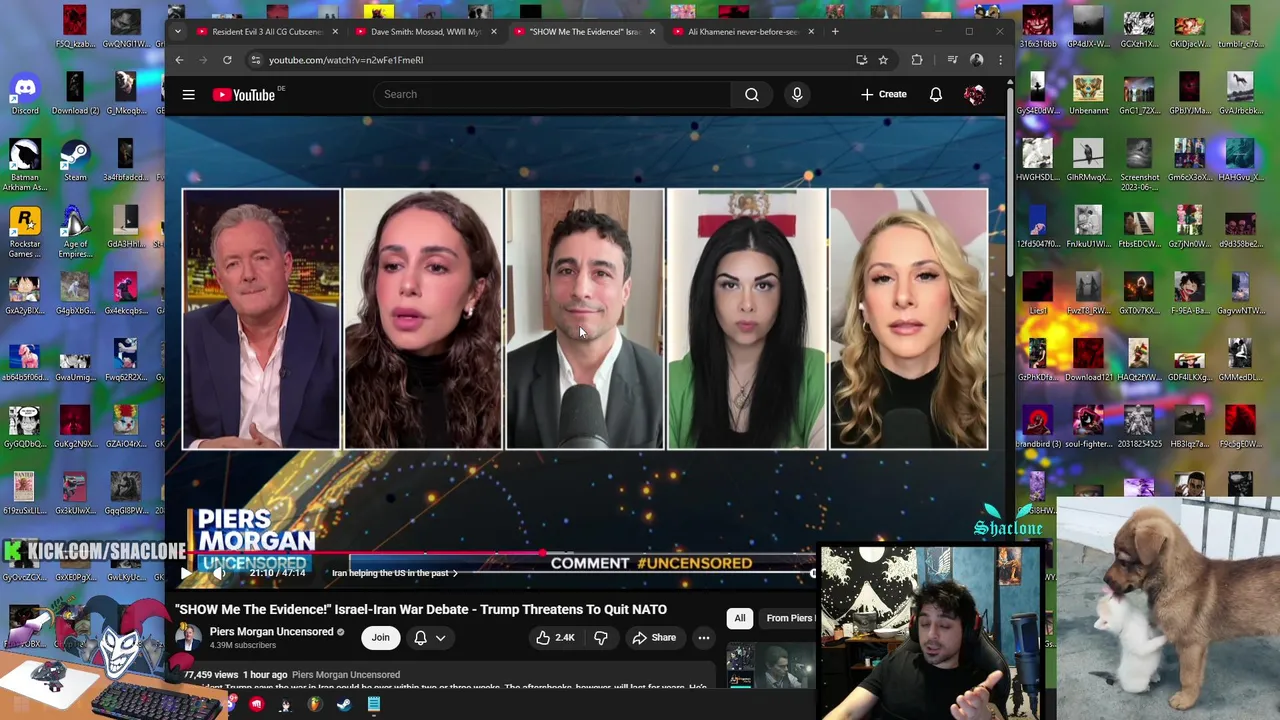
Task: Click the YouTube search magnifier button
Action: pyautogui.click(x=751, y=95)
